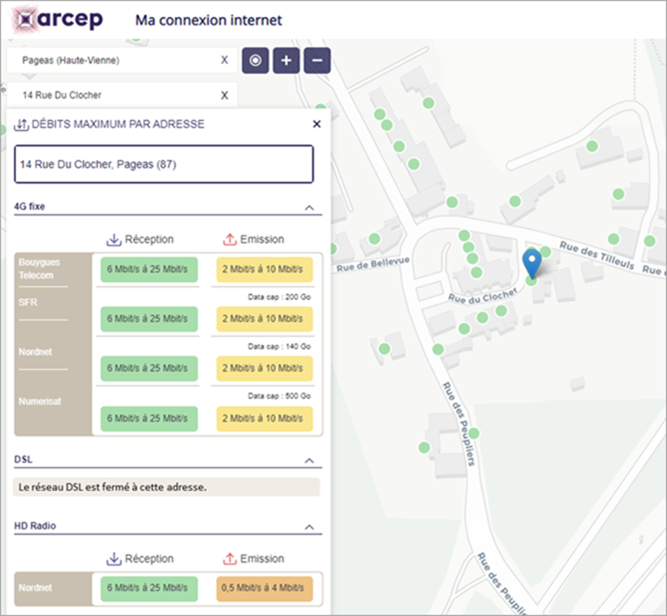Clear the 14 Rue Du Clocher field
The height and width of the screenshot is (616, 667).
click(x=225, y=95)
